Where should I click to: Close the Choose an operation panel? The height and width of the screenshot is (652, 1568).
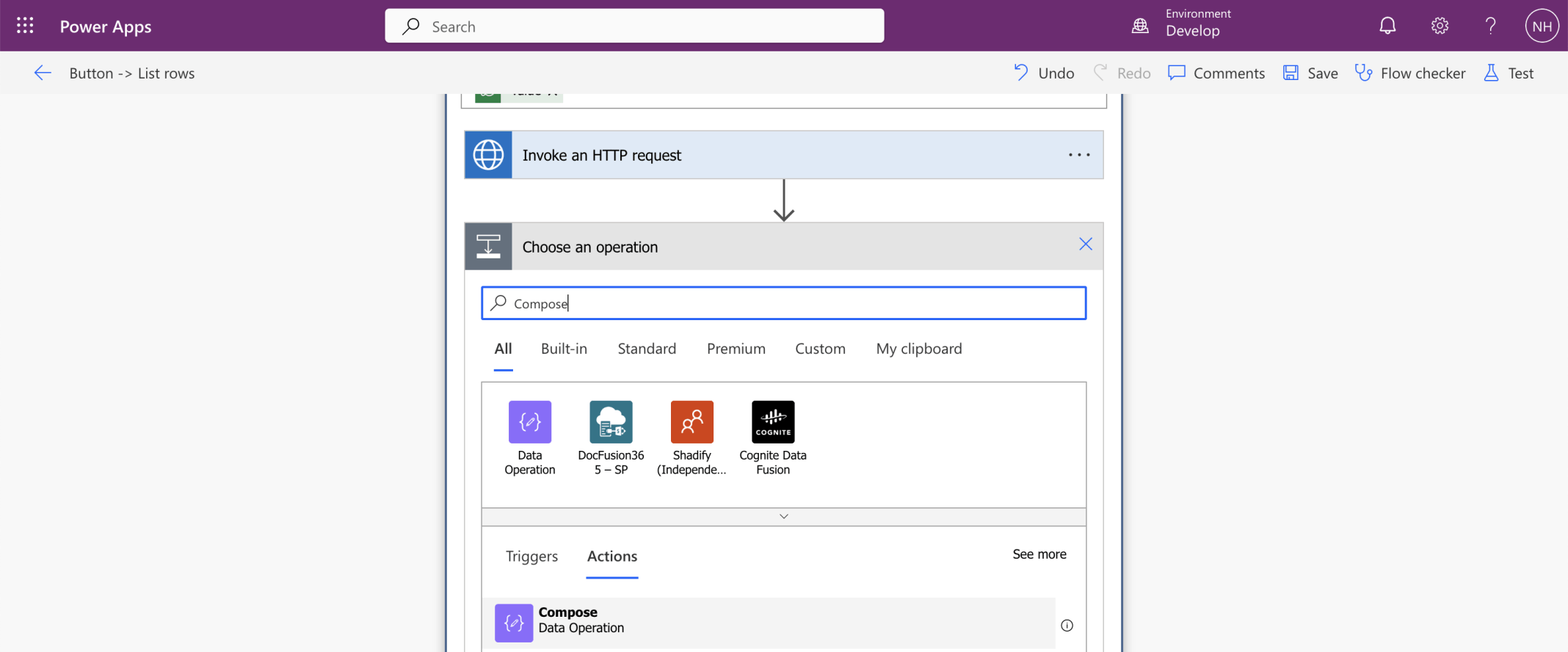1085,245
